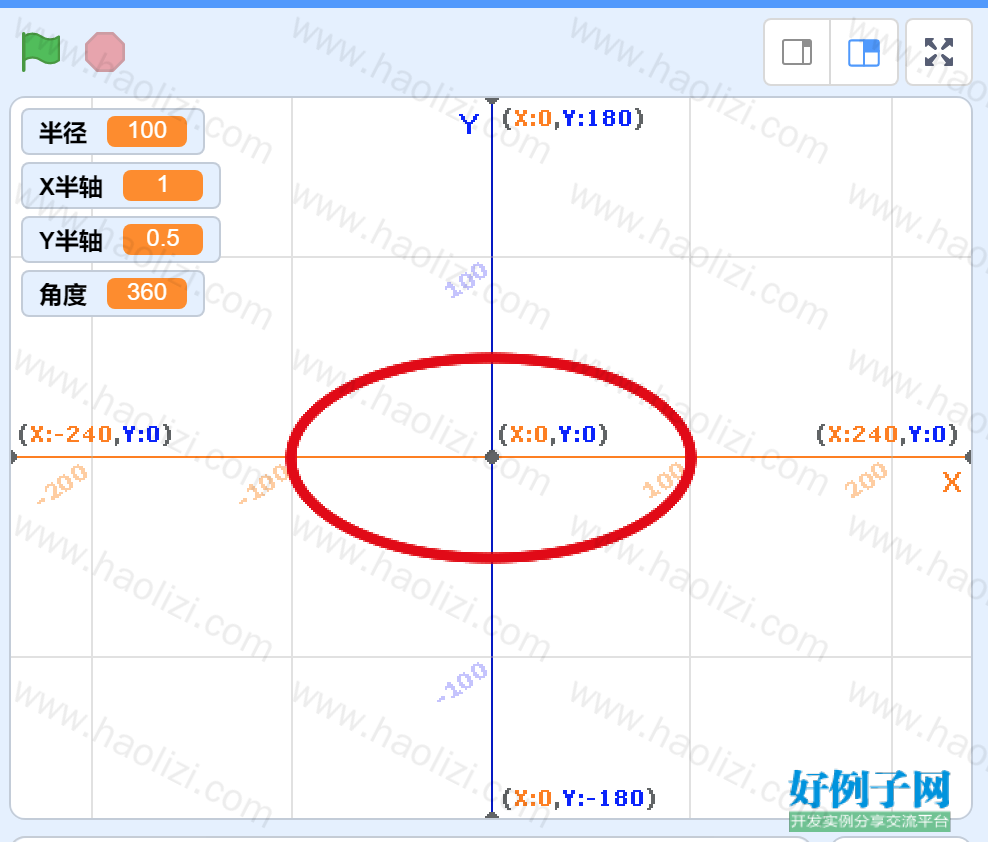The image size is (988, 842).
Task: Switch to large stage layout
Action: click(x=864, y=52)
